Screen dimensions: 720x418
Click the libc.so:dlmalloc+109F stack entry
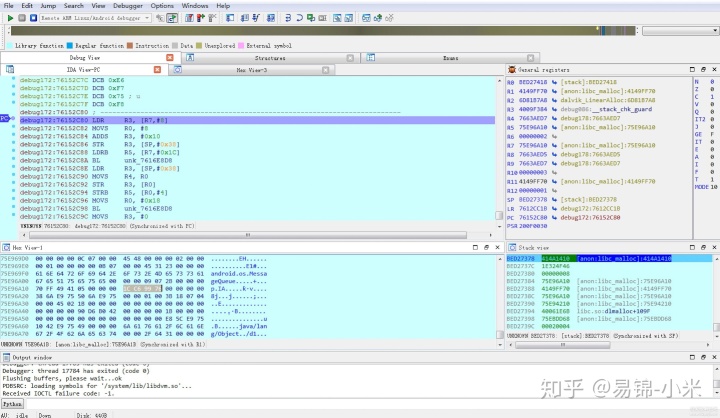click(613, 311)
